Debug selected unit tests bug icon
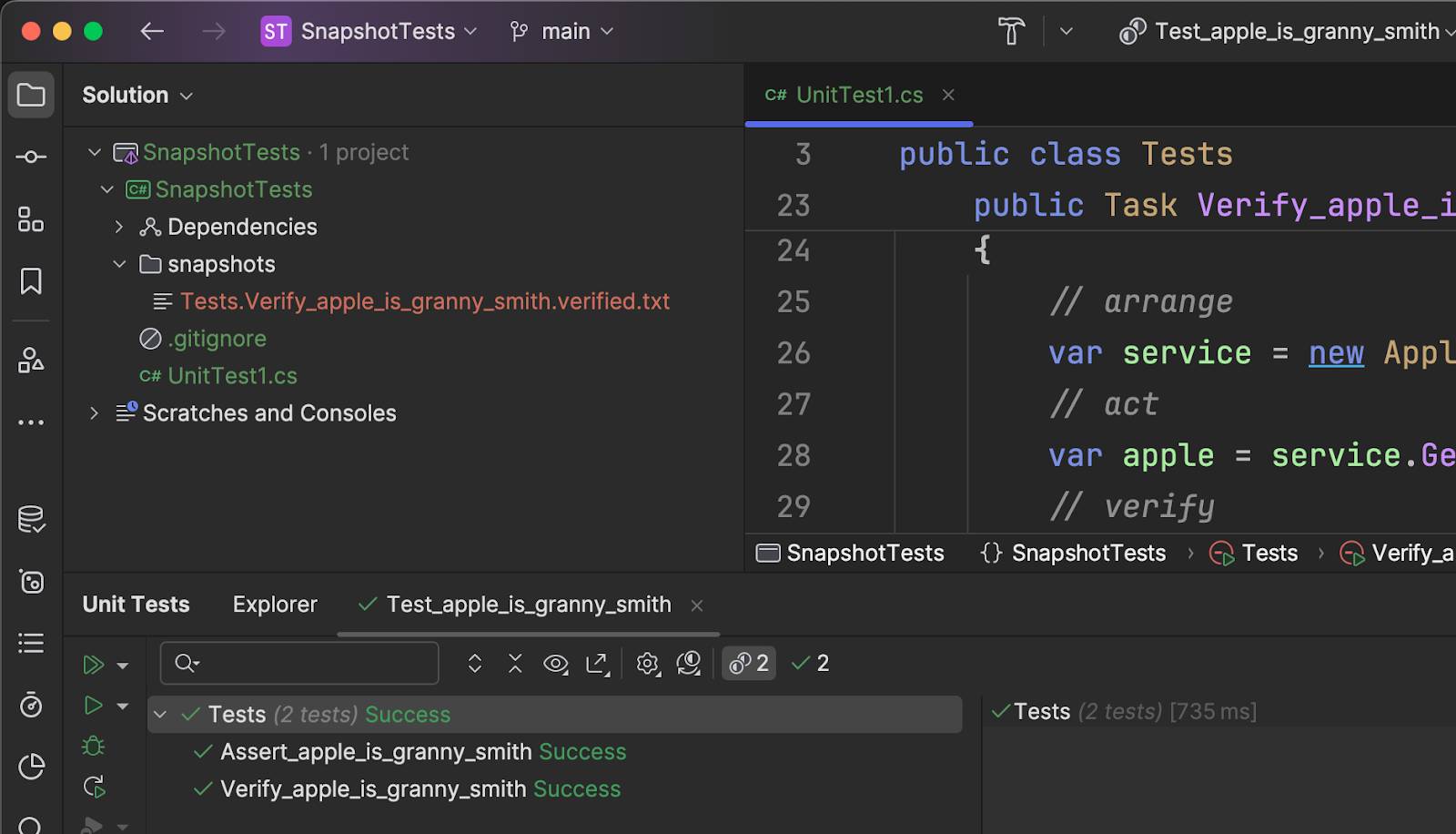 93,747
